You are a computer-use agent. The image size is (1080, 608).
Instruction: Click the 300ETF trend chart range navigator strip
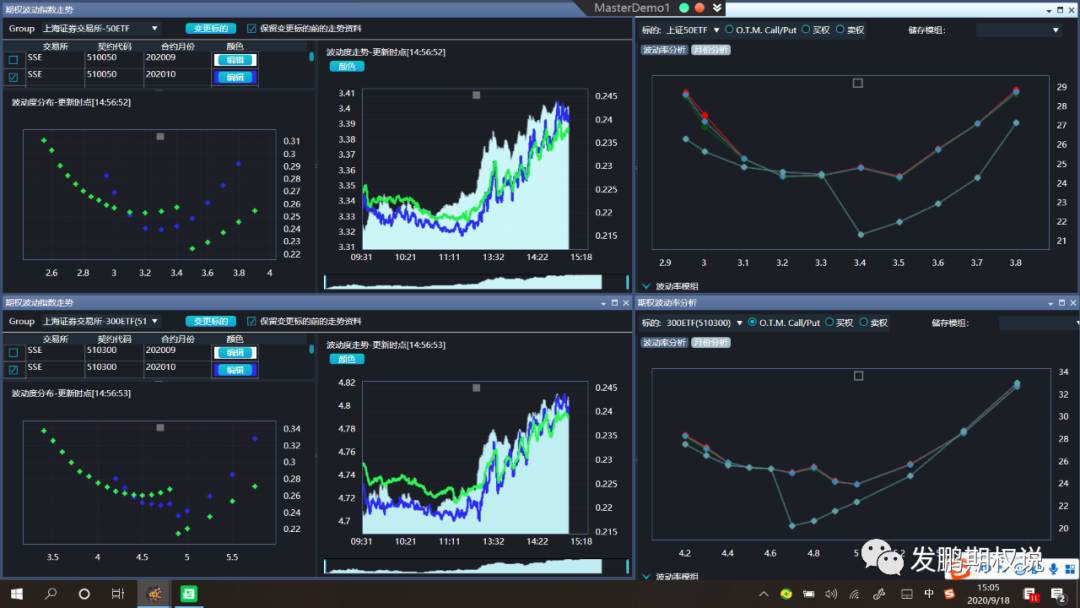point(477,566)
